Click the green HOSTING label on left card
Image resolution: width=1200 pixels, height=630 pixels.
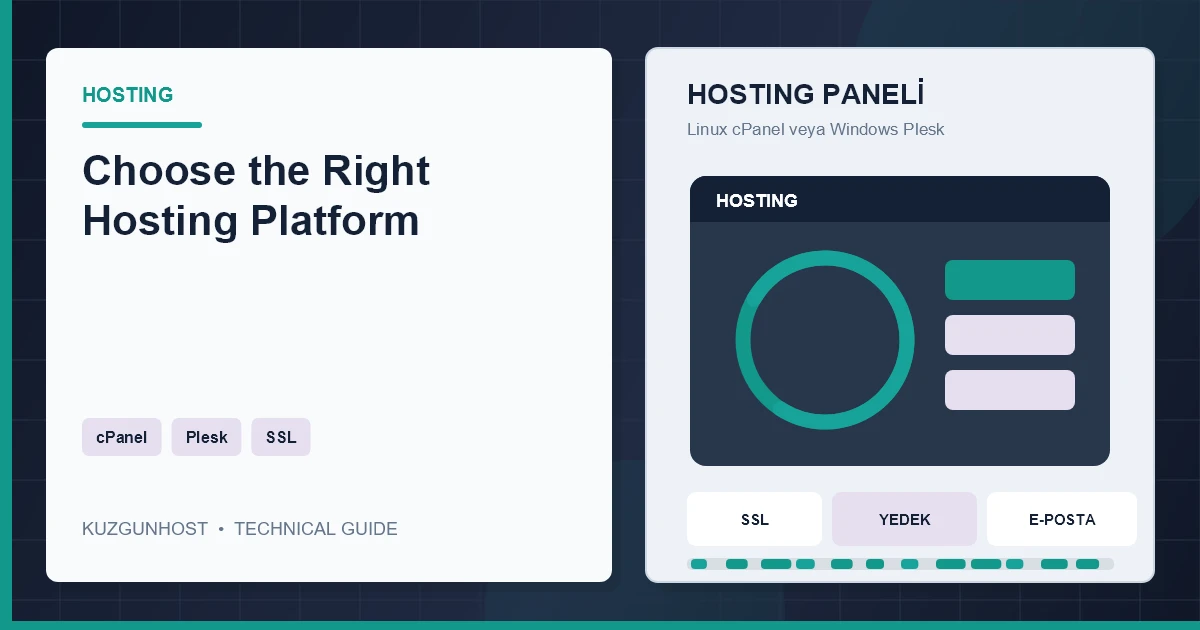coord(128,95)
